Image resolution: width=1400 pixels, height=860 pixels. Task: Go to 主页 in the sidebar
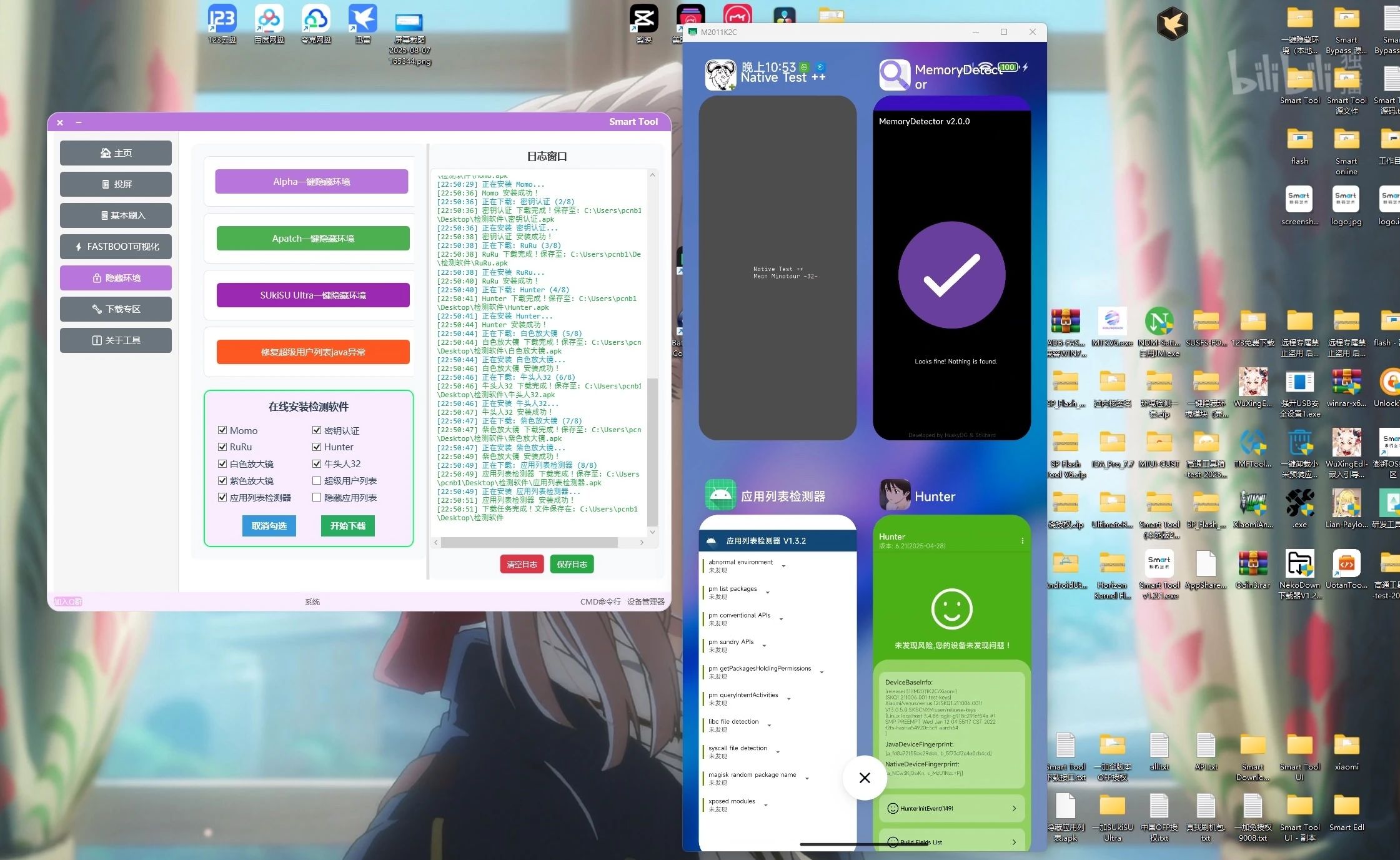[x=116, y=153]
